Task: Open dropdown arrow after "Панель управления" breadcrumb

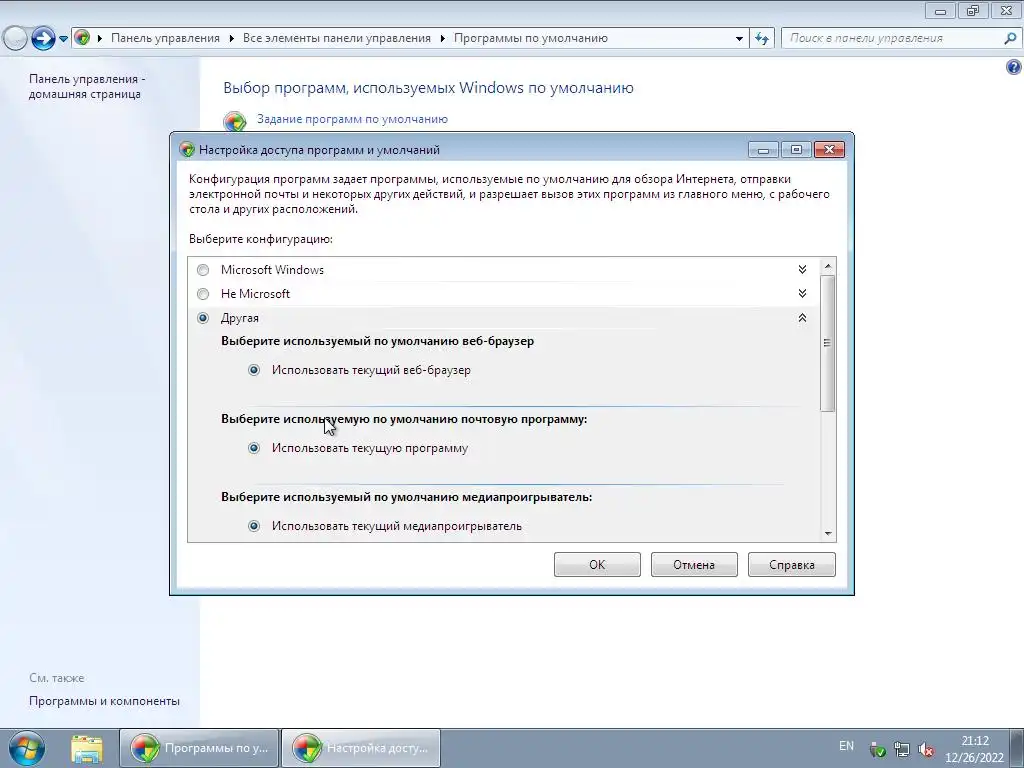Action: pyautogui.click(x=232, y=39)
